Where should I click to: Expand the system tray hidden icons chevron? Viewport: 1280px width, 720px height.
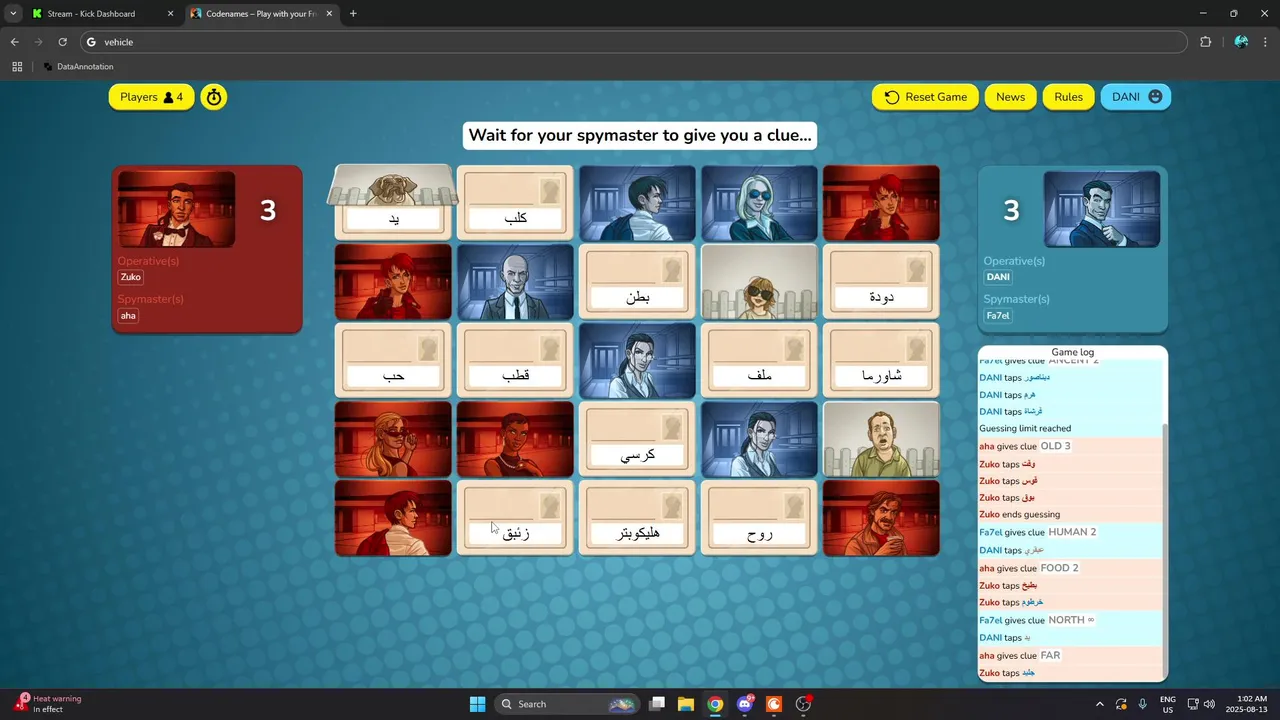point(1100,704)
